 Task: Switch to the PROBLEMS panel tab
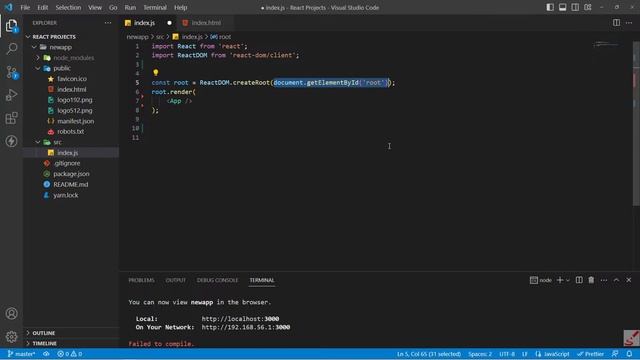[x=141, y=280]
